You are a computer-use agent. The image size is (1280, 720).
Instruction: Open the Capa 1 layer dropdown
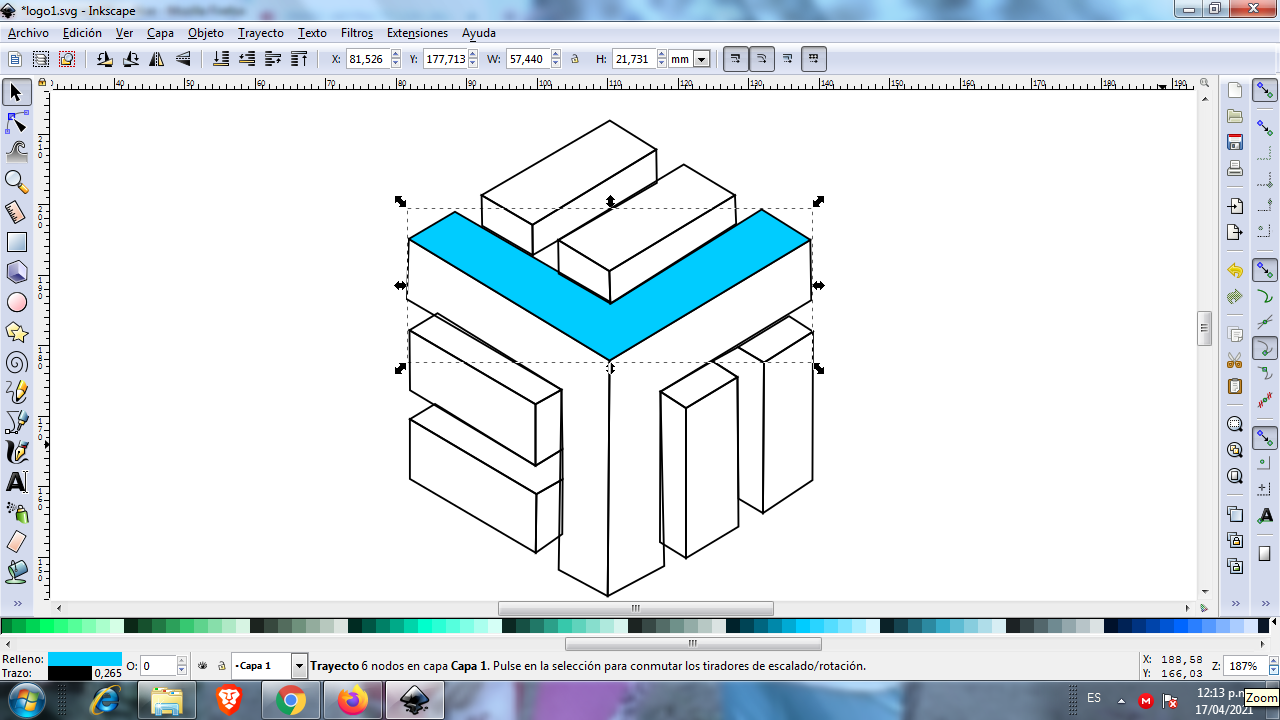299,665
